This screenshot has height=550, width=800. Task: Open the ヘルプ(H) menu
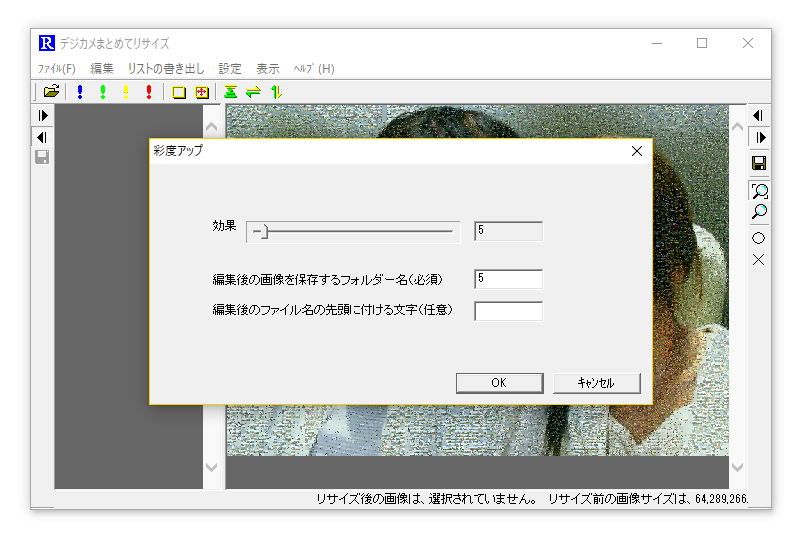[314, 69]
